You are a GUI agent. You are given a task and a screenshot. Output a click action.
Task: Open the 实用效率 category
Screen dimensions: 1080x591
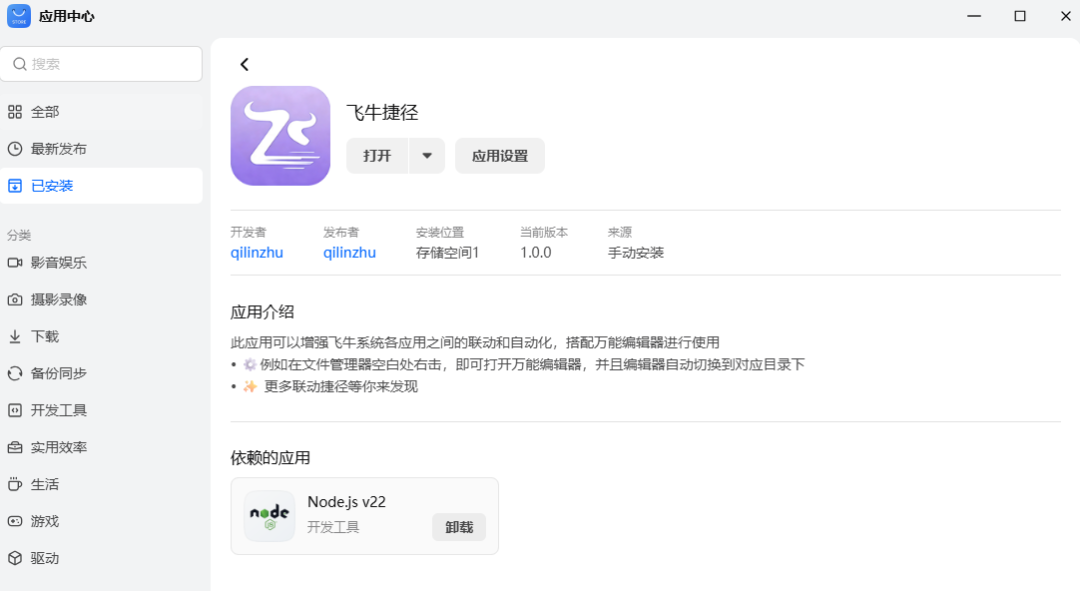101,448
